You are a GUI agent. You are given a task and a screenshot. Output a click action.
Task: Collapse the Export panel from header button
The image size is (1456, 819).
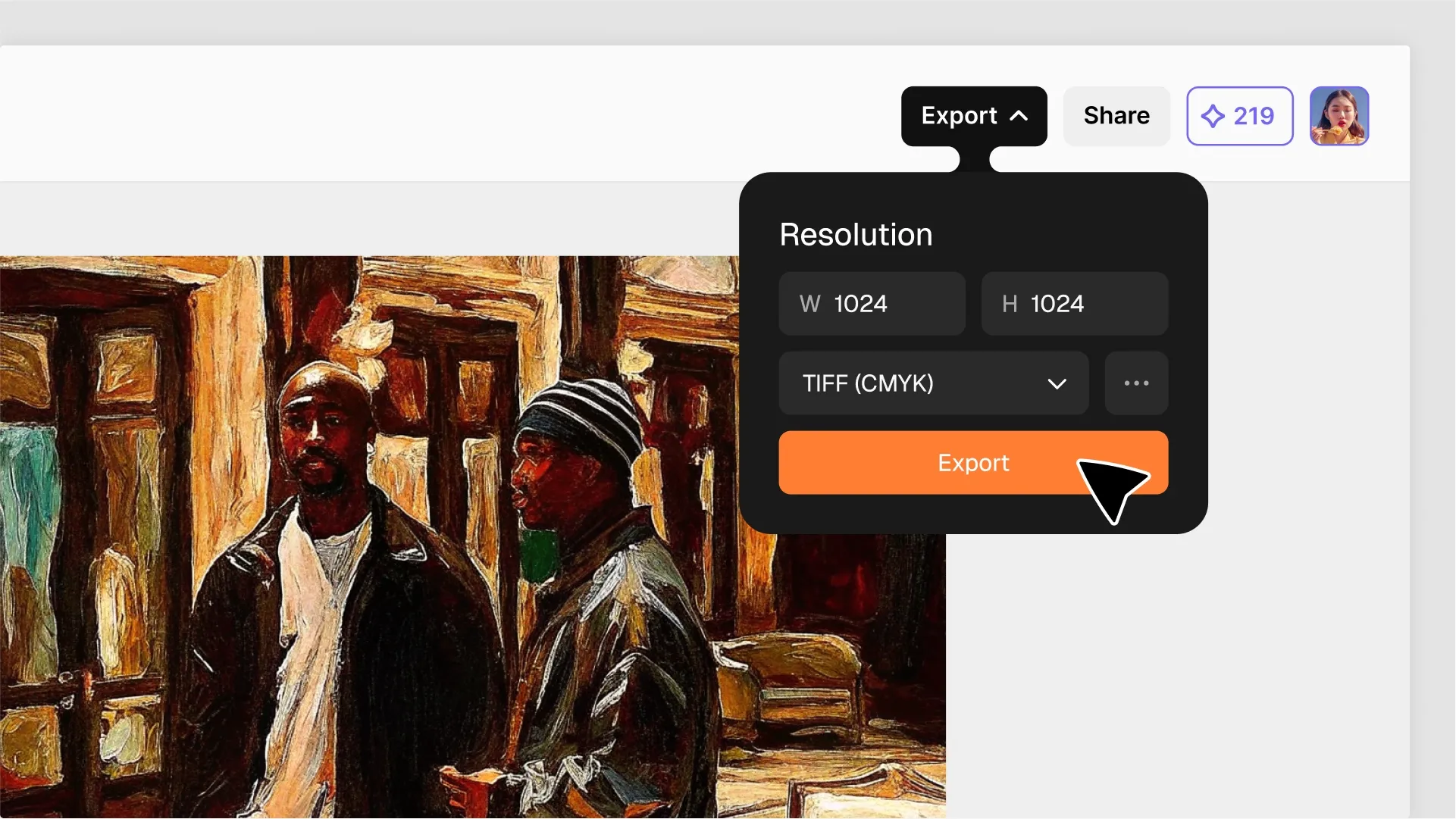coord(974,116)
